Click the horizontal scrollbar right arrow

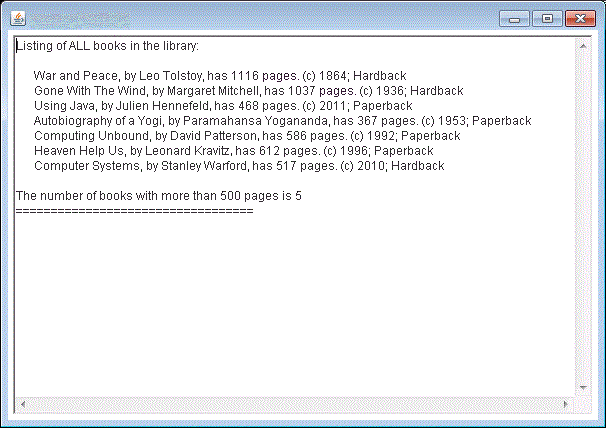click(566, 404)
